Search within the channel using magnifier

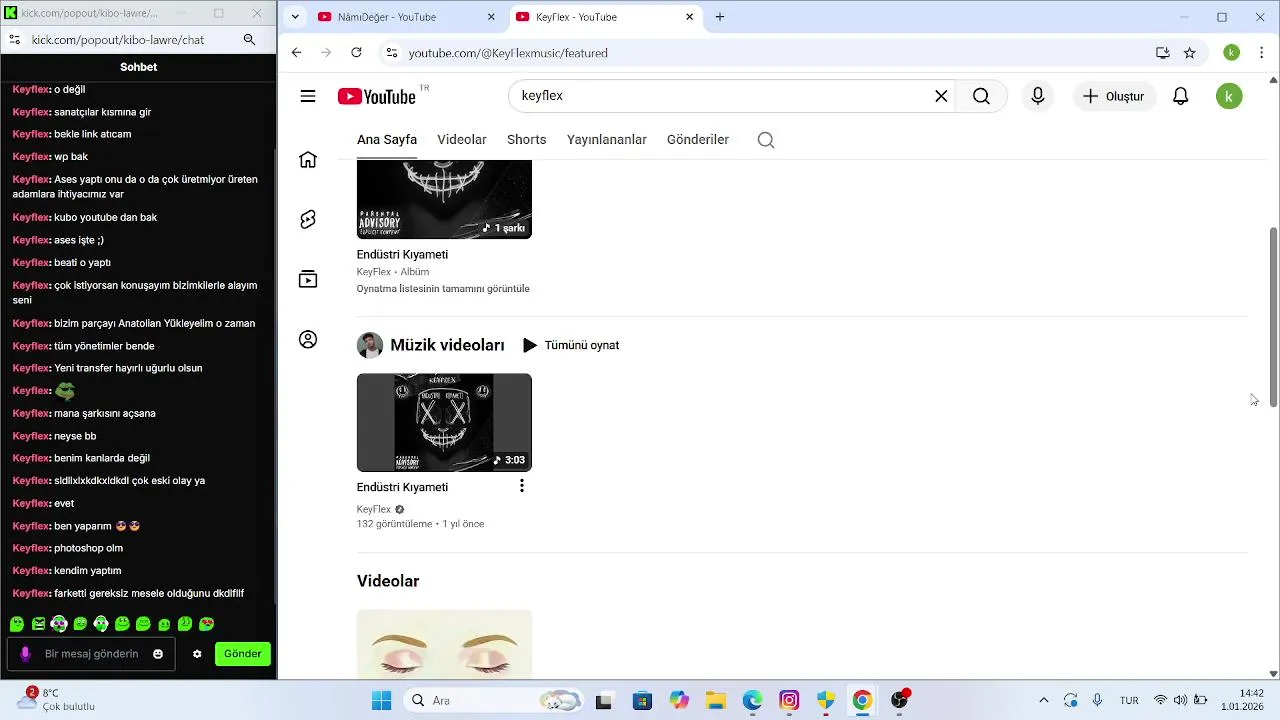(x=766, y=140)
